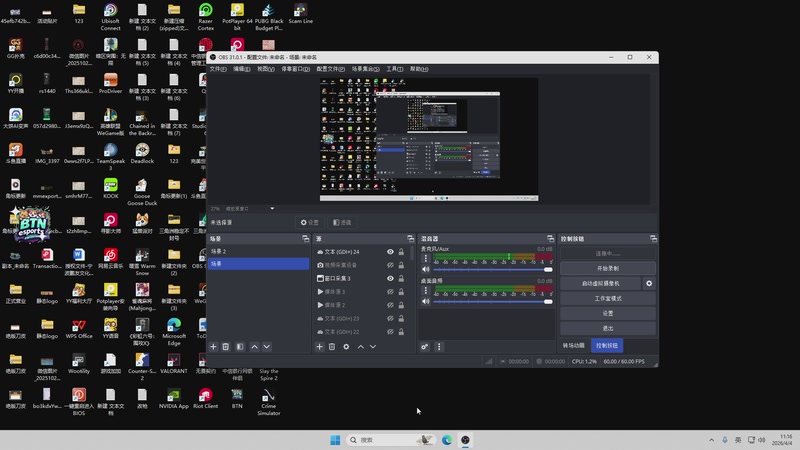Open VALORANT desktop shortcut
The width and height of the screenshot is (800, 450).
174,363
